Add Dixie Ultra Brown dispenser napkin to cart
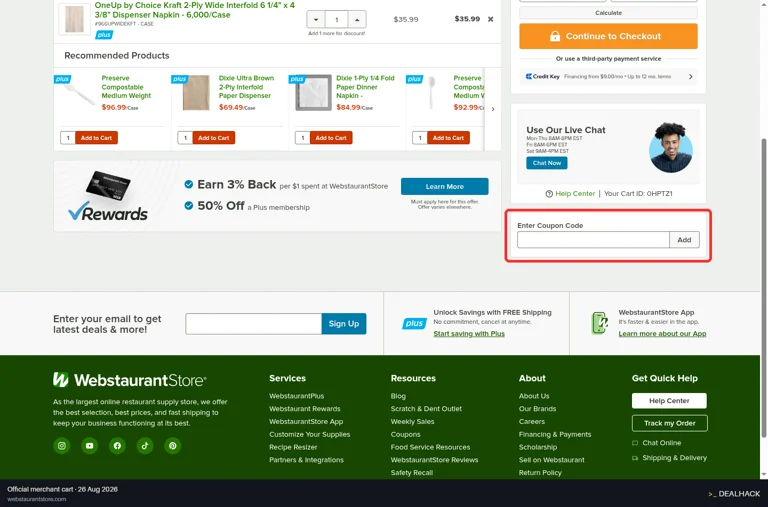Viewport: 768px width, 507px height. 214,138
